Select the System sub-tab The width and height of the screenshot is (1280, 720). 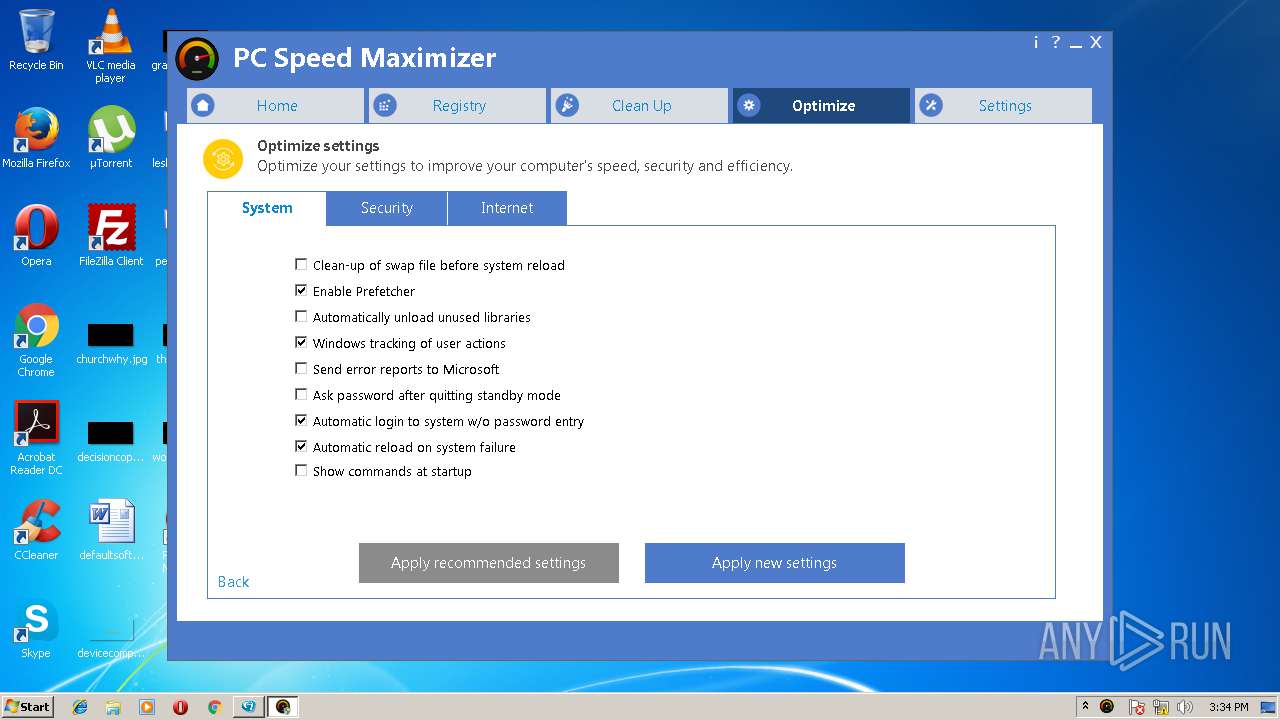coord(267,208)
